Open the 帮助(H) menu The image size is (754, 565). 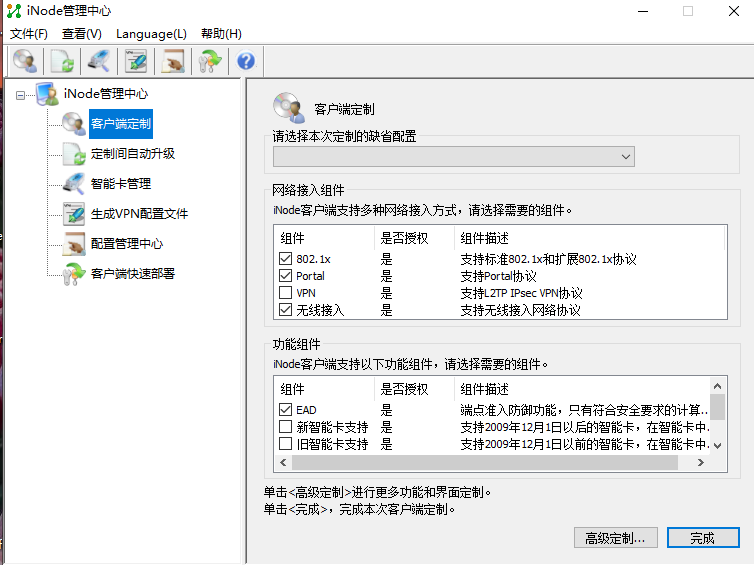[221, 34]
